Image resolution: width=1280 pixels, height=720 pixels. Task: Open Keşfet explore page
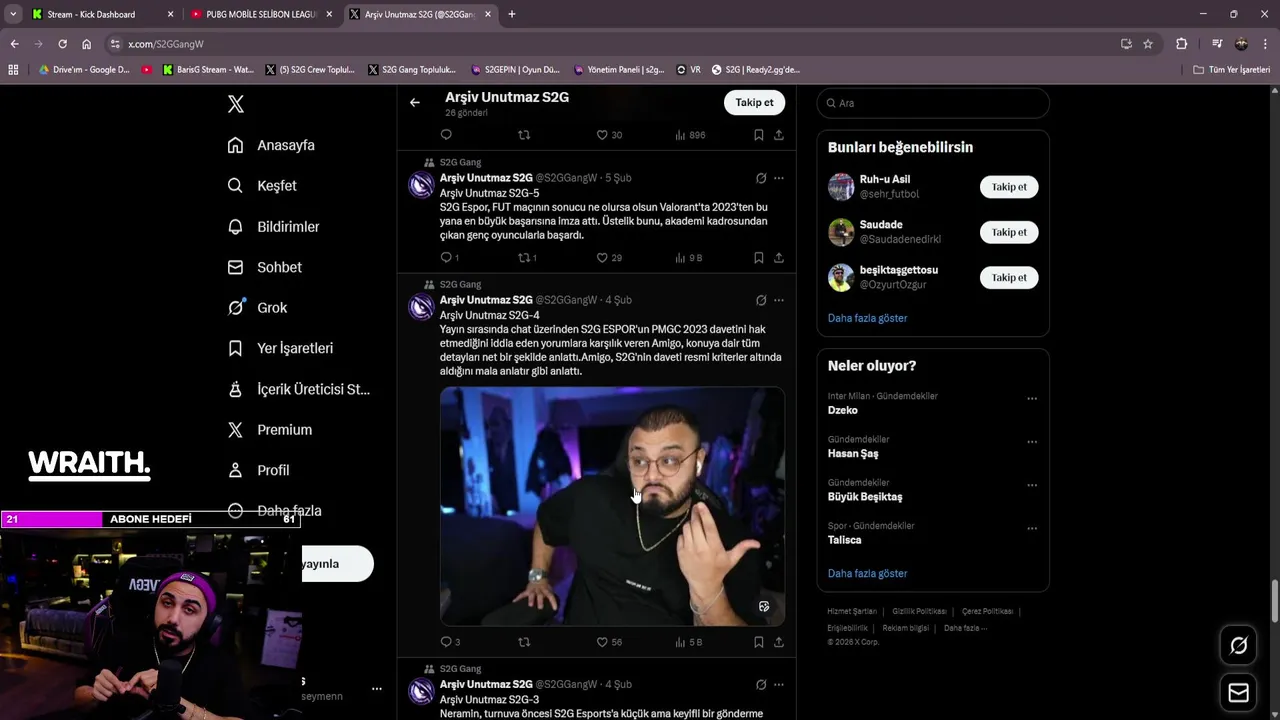(x=262, y=186)
